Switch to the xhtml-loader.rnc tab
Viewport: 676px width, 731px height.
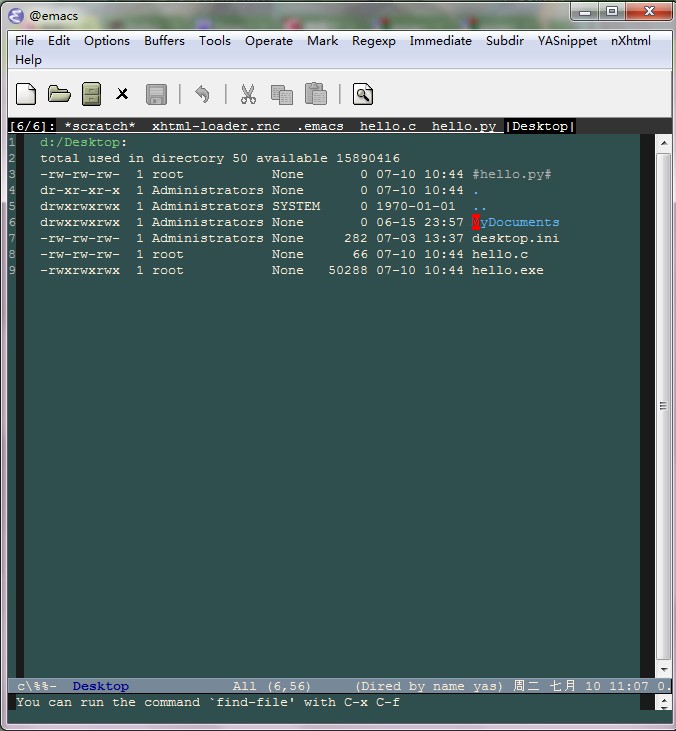tap(216, 126)
